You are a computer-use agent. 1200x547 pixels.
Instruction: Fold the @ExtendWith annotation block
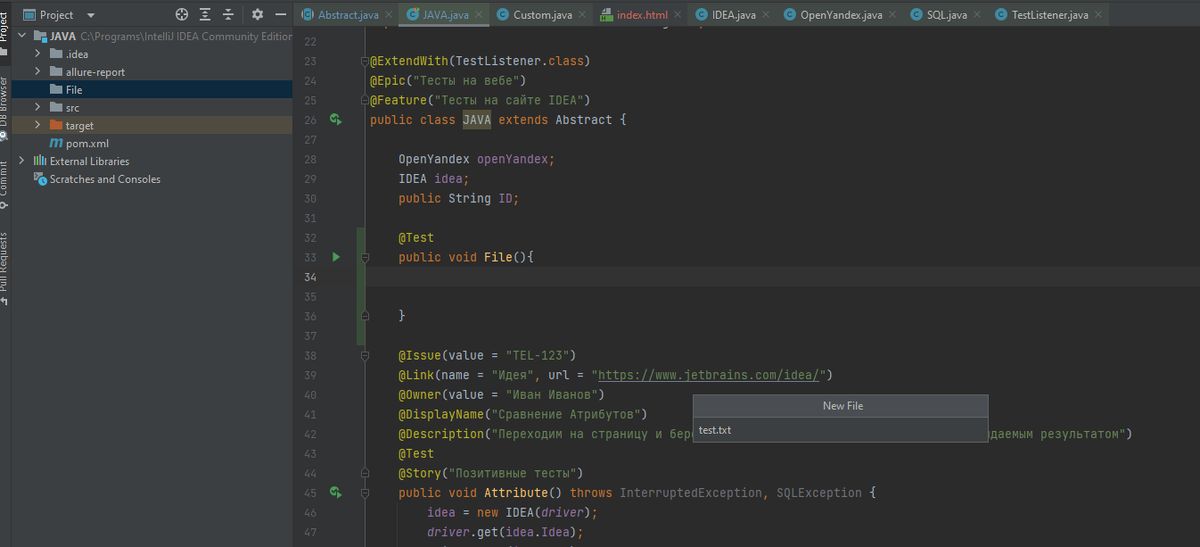[x=365, y=61]
